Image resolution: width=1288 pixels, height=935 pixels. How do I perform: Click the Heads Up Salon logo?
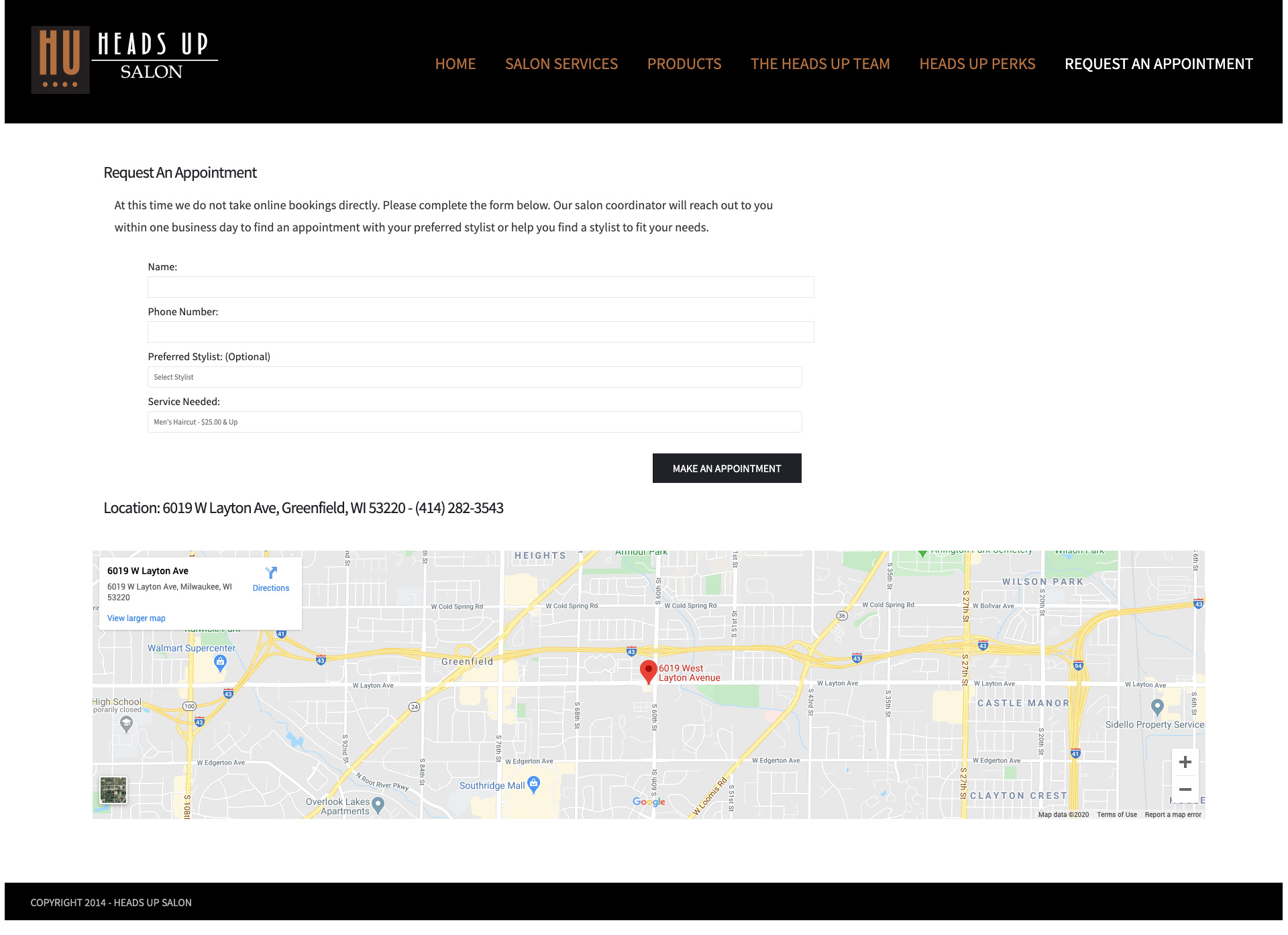124,60
